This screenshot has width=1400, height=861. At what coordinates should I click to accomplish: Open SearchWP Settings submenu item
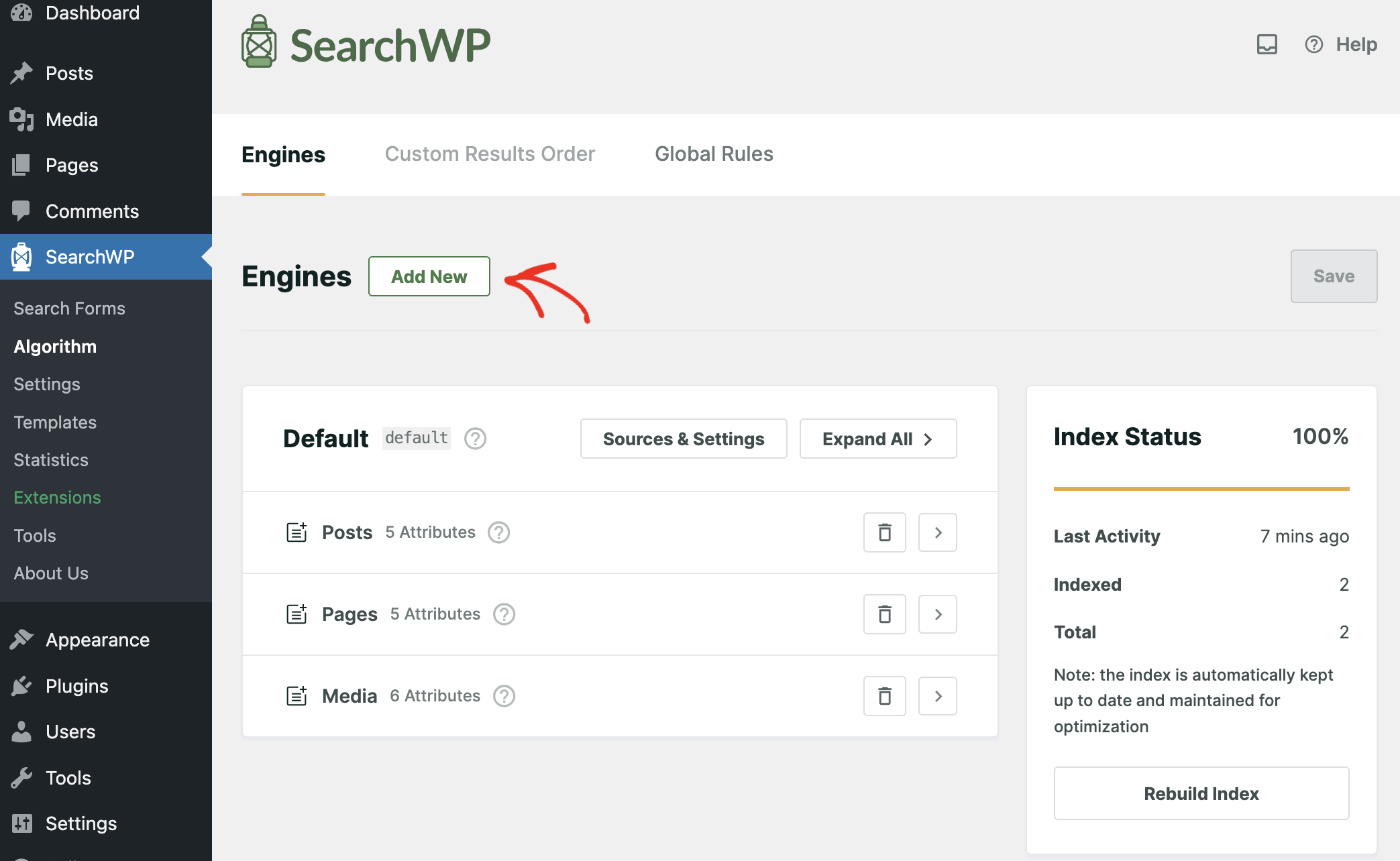point(47,384)
